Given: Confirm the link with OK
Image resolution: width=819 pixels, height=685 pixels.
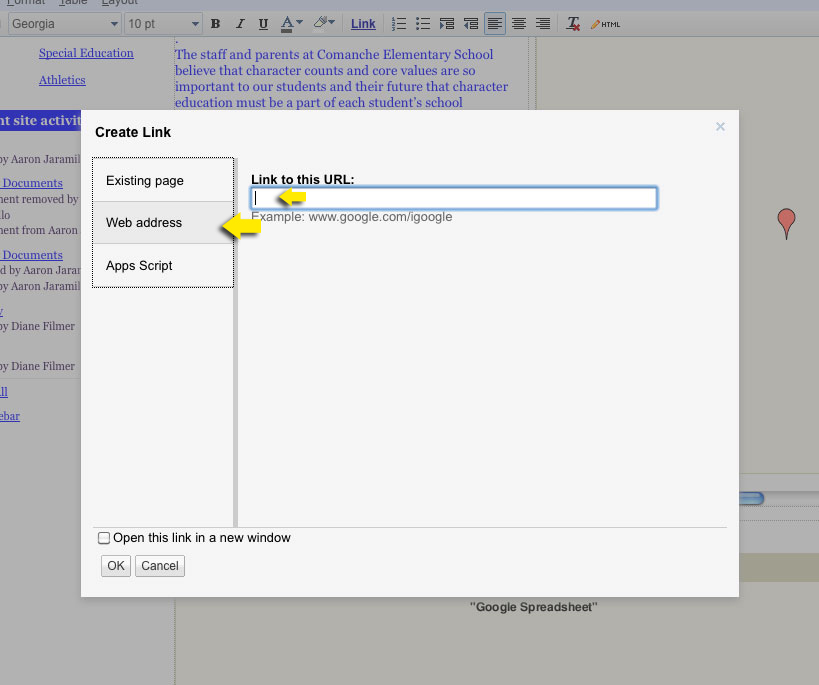Looking at the screenshot, I should pos(116,566).
